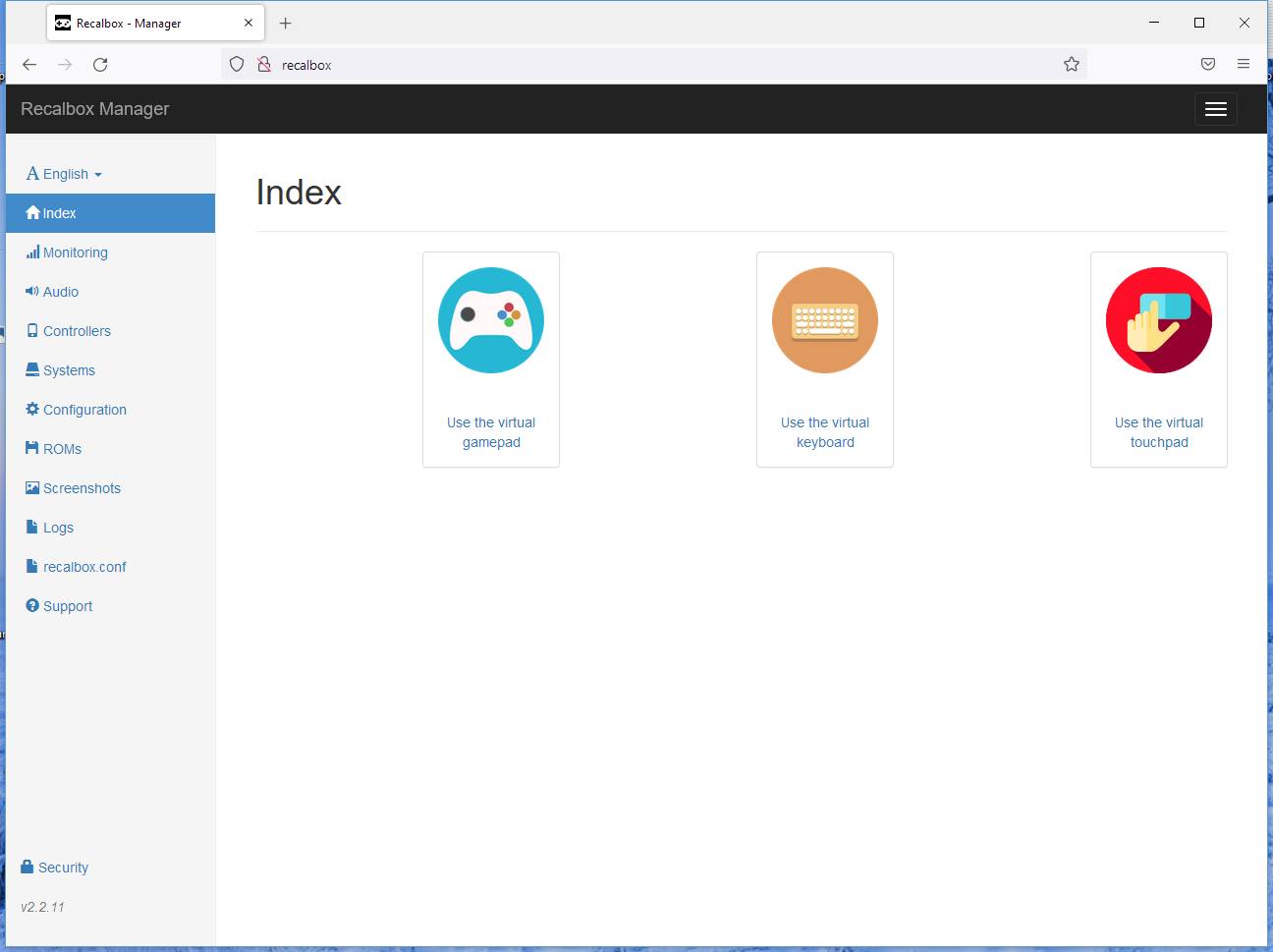Click the ROMs floppy disk icon
1273x952 pixels.
pyautogui.click(x=32, y=449)
